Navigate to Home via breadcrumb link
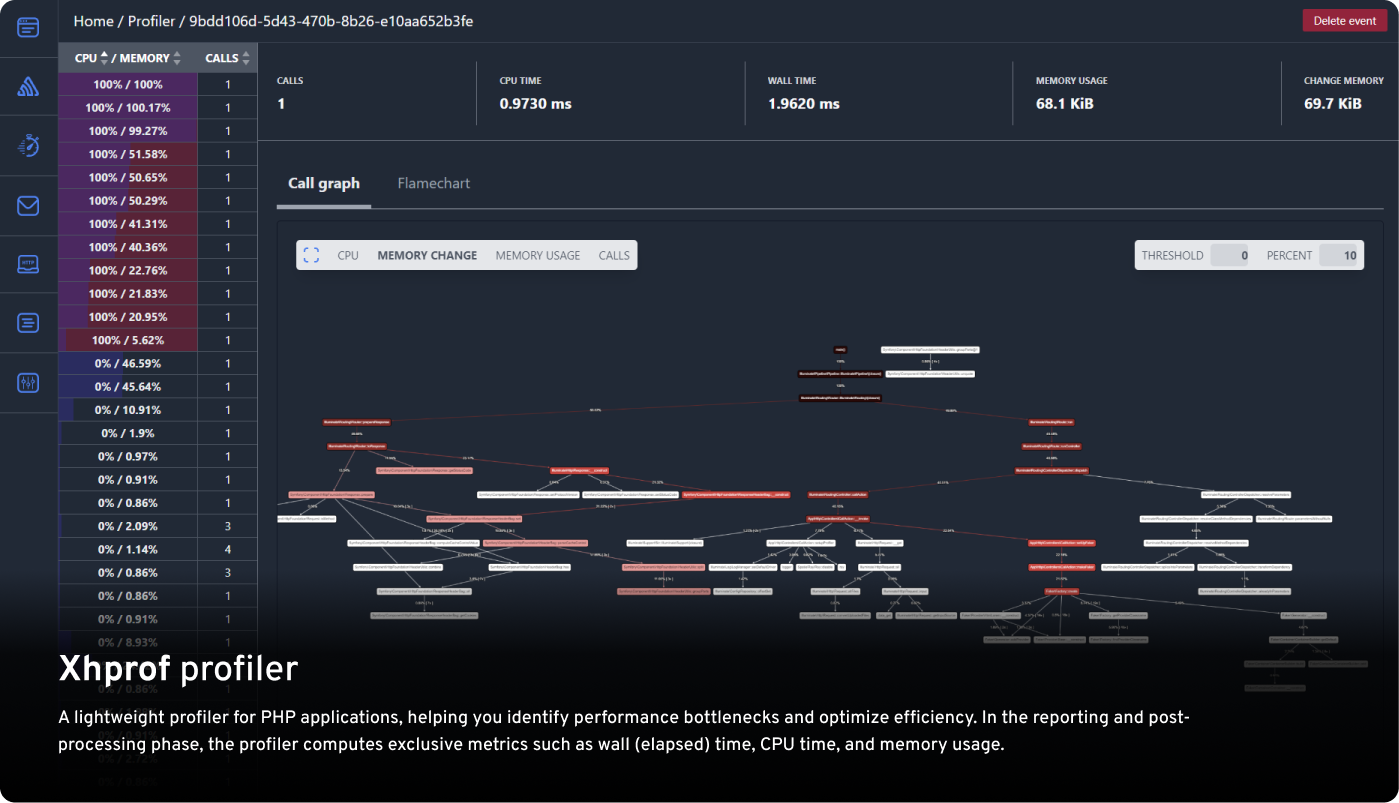The width and height of the screenshot is (1399, 803). click(93, 20)
